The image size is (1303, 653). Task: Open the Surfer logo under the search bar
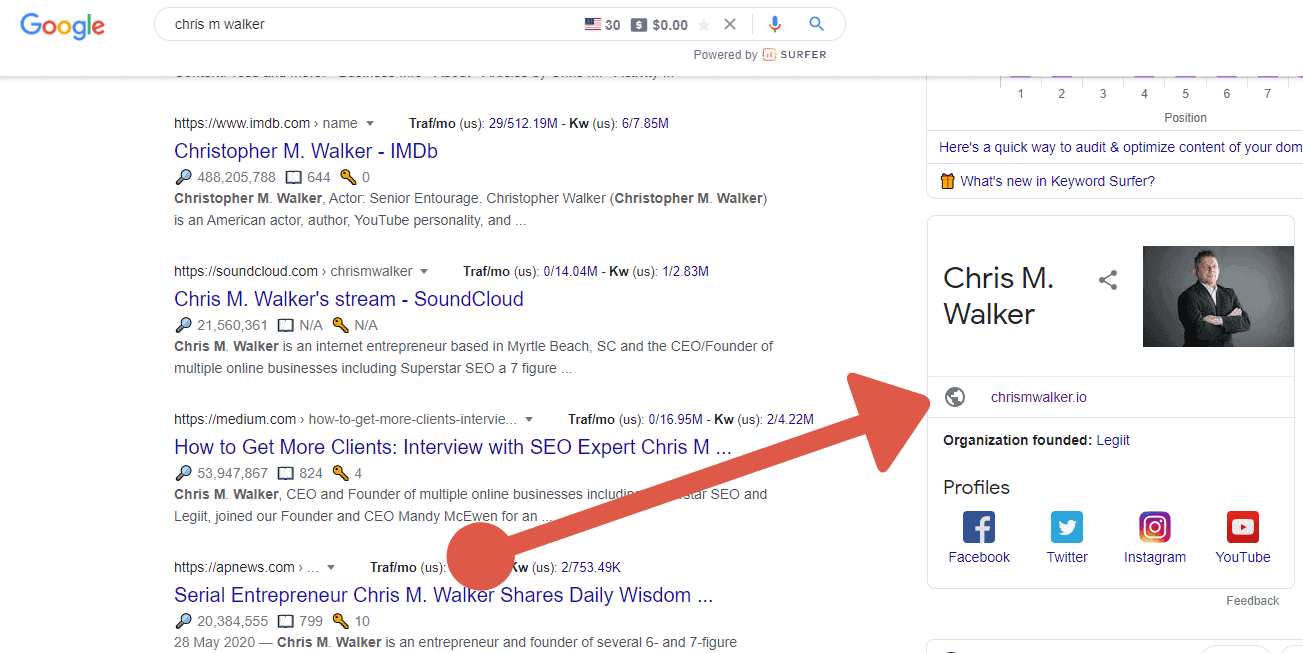coord(795,55)
